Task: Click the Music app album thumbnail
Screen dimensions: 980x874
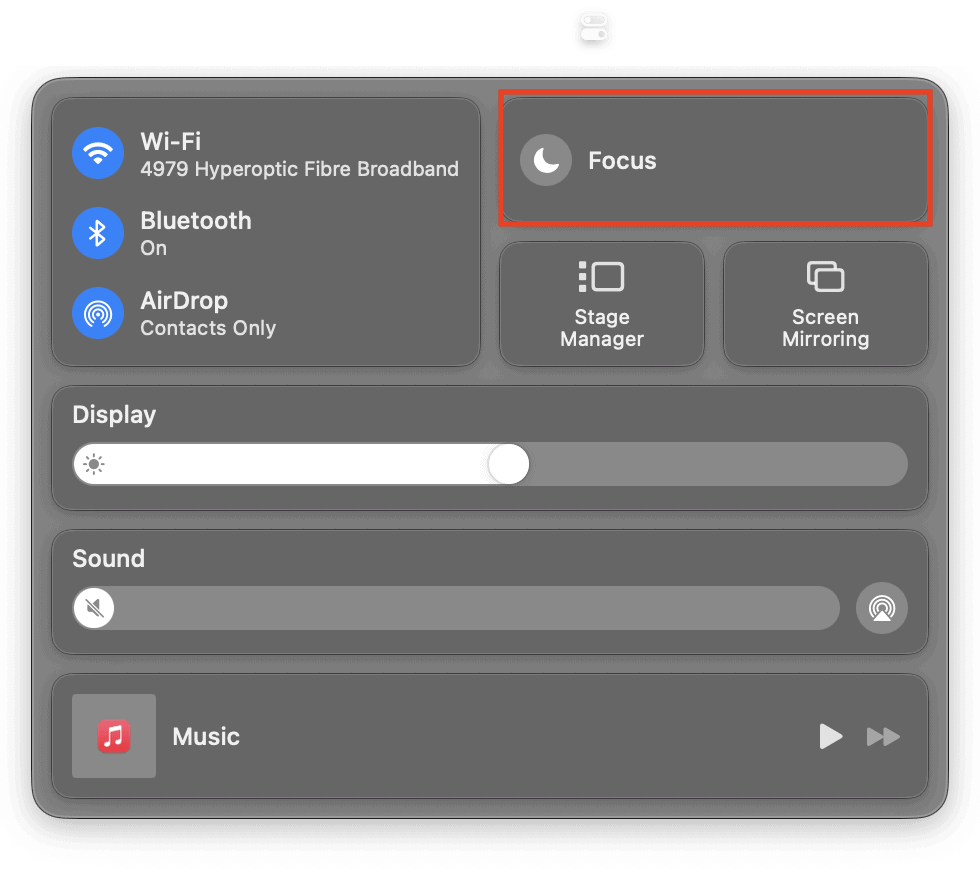Action: (x=114, y=736)
